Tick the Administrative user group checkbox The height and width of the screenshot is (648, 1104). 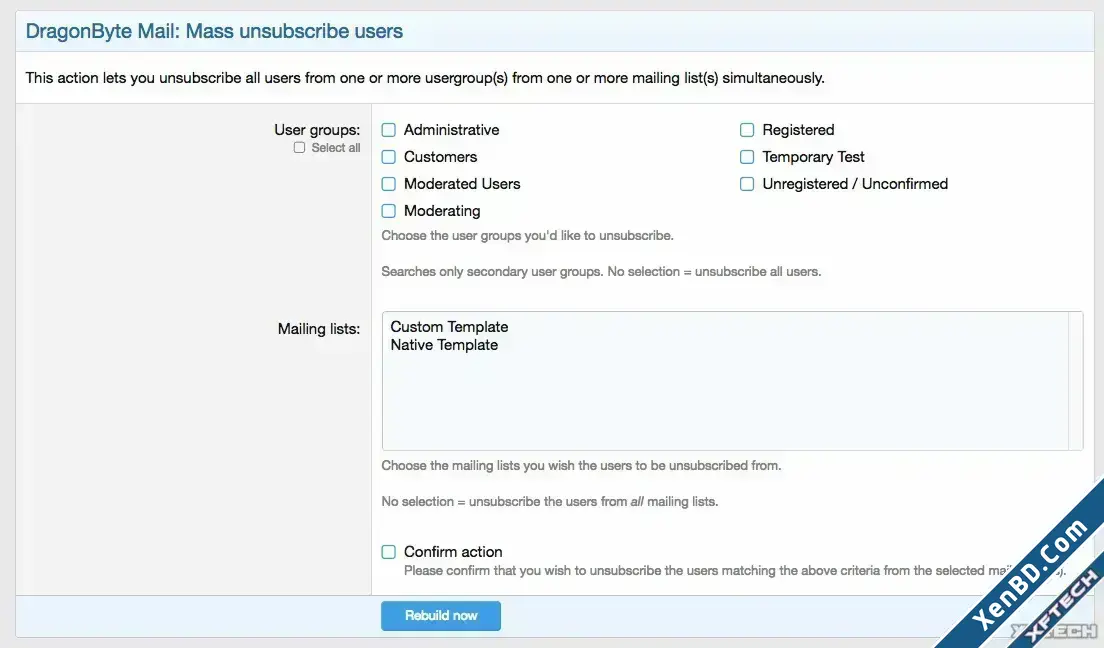pos(389,130)
